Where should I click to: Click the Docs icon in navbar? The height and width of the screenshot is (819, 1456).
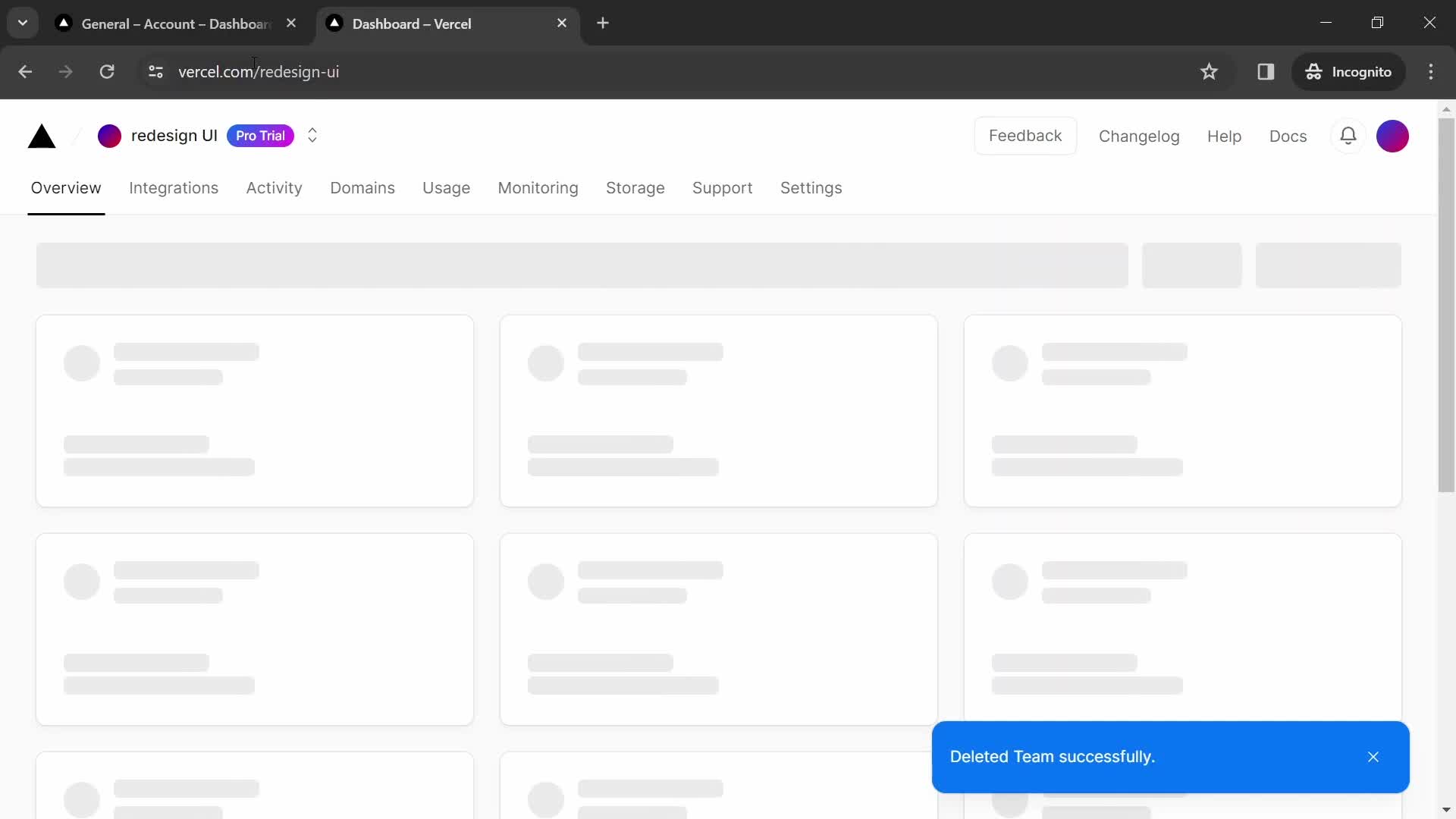pos(1288,135)
